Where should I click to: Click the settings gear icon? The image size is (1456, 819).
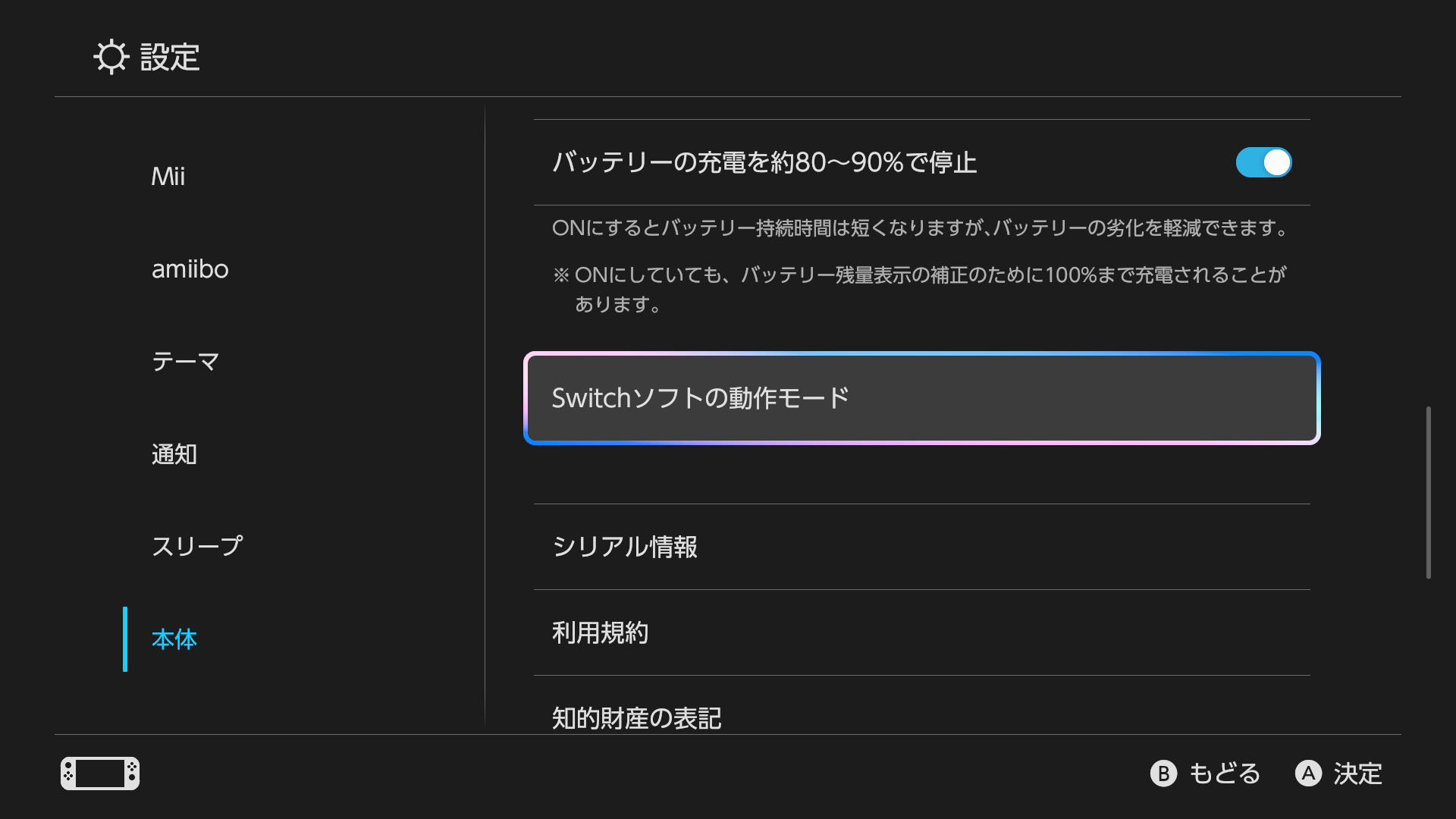(111, 57)
